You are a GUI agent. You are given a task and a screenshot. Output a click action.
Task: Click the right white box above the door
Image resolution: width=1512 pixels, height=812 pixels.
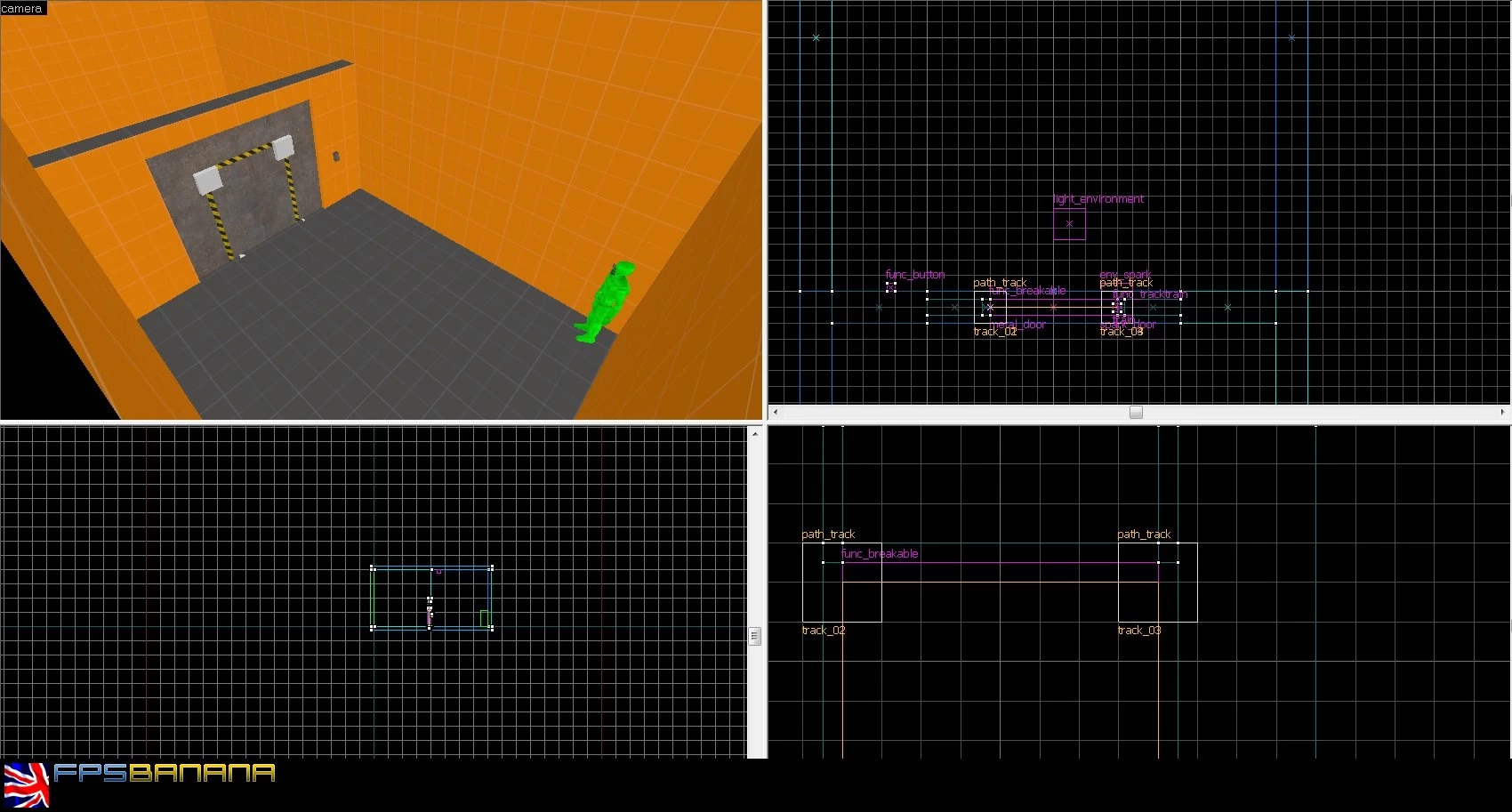click(283, 148)
